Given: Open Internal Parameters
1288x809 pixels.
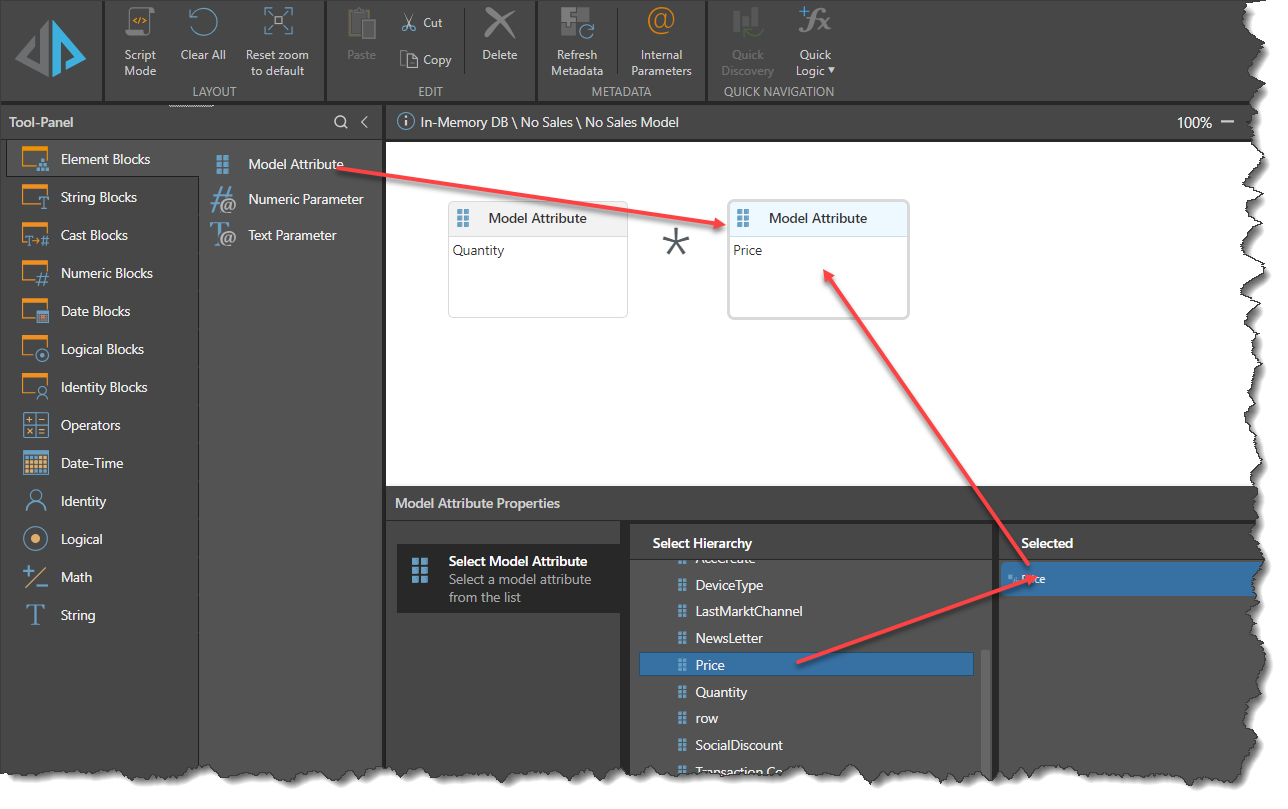Looking at the screenshot, I should [x=661, y=42].
